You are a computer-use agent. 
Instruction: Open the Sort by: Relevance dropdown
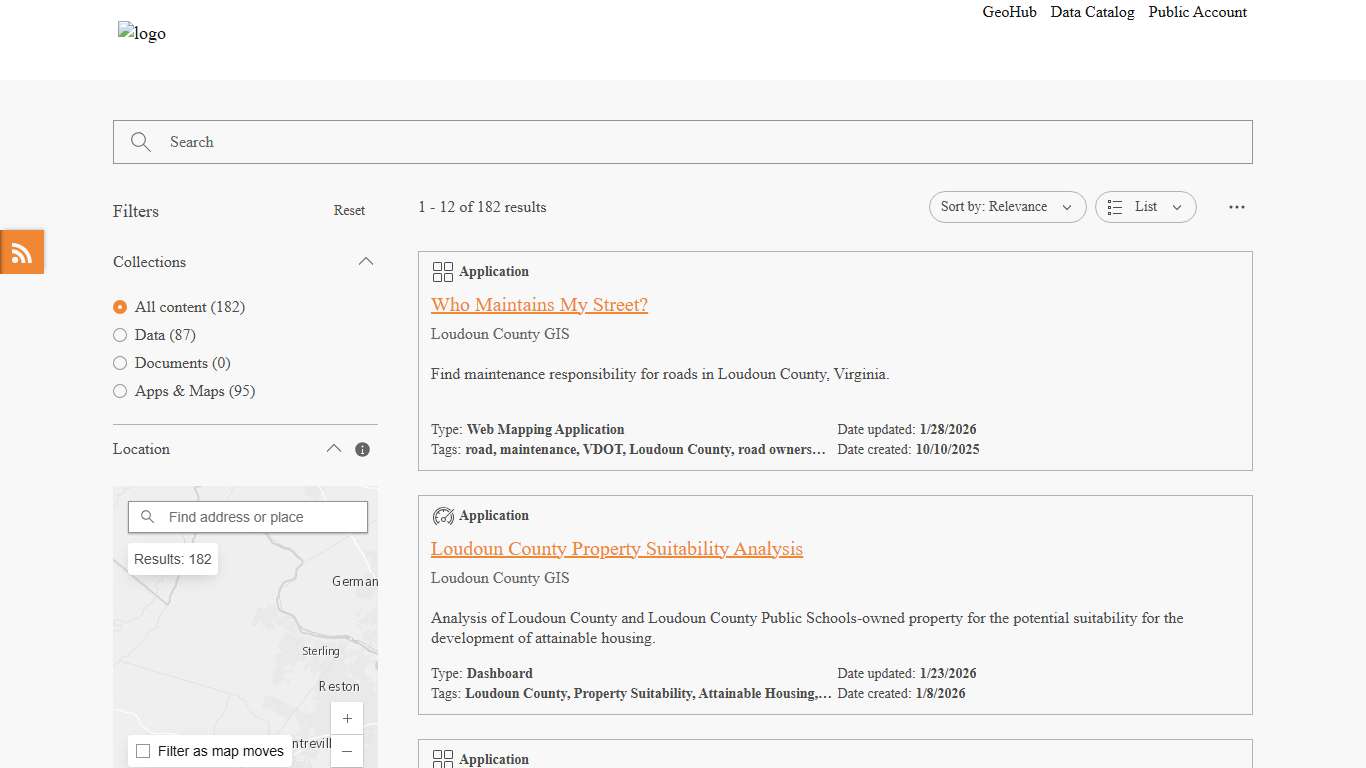(1006, 207)
